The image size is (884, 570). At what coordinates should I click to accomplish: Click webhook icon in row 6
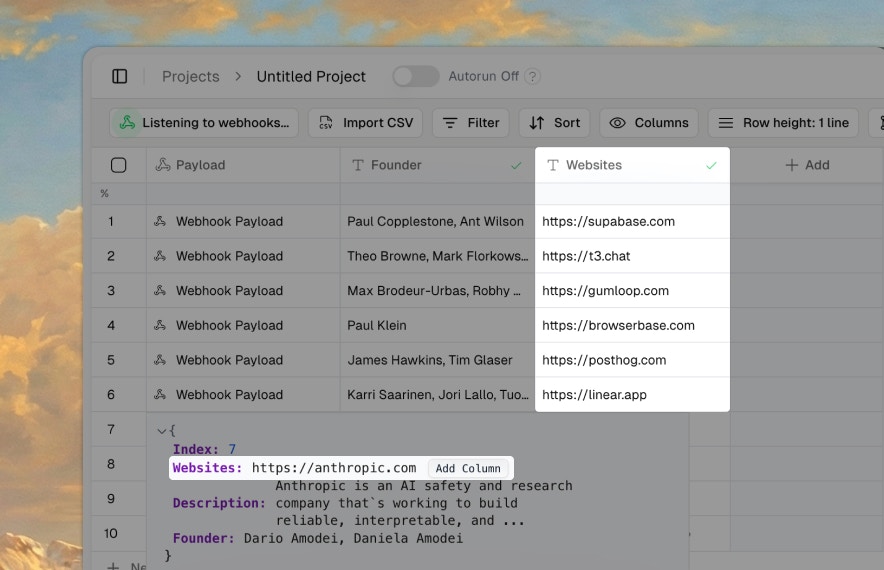tap(160, 394)
